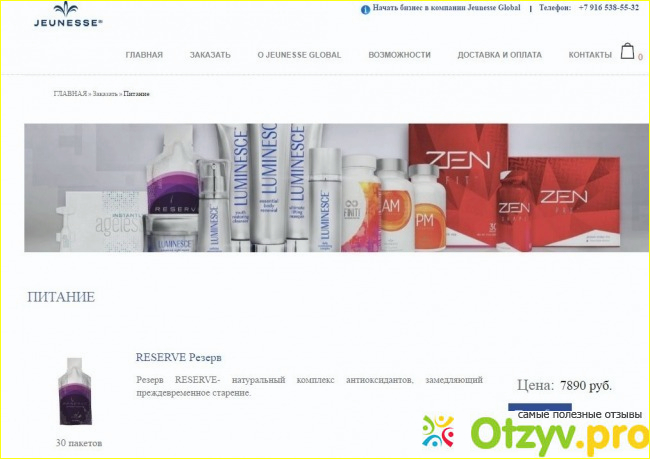Viewport: 650px width, 459px height.
Task: Click the info icon beside business link
Action: point(365,8)
